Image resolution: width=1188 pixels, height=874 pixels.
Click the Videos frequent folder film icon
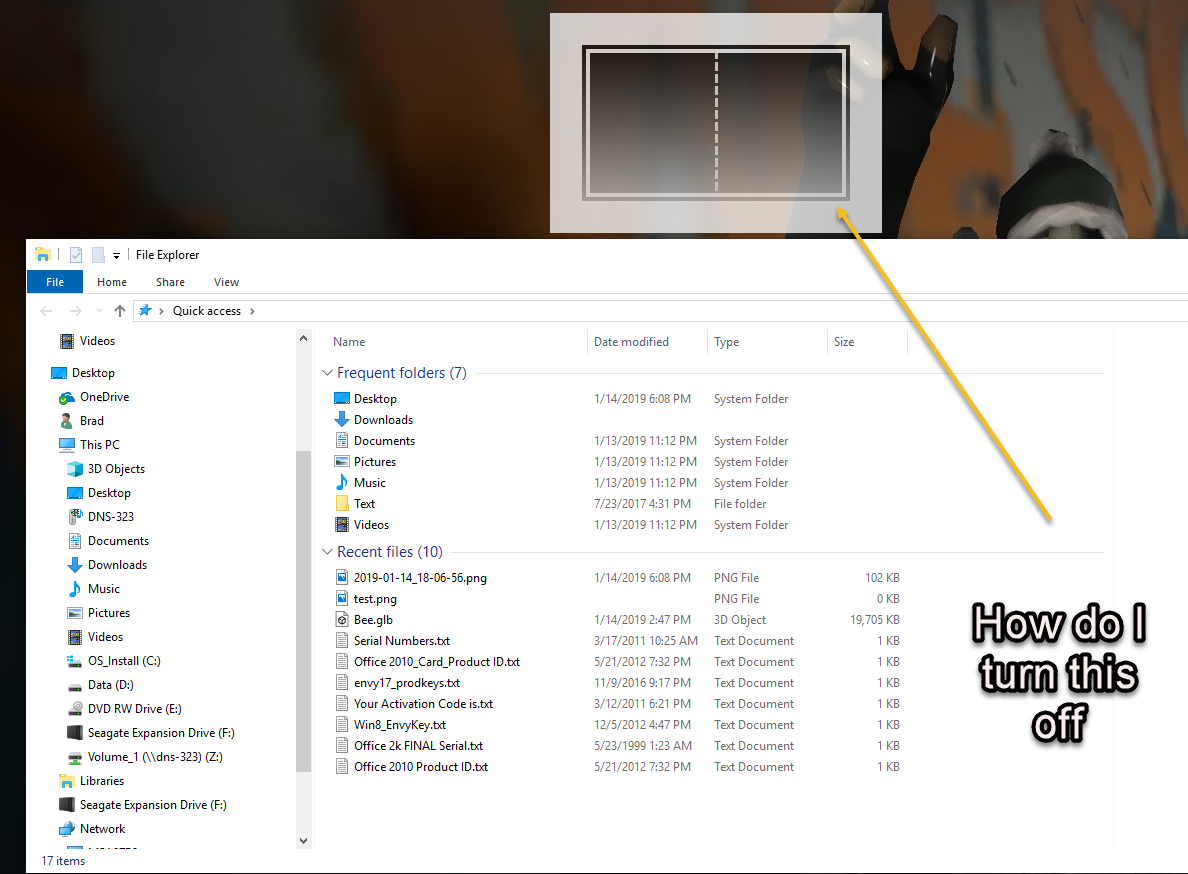click(x=342, y=525)
